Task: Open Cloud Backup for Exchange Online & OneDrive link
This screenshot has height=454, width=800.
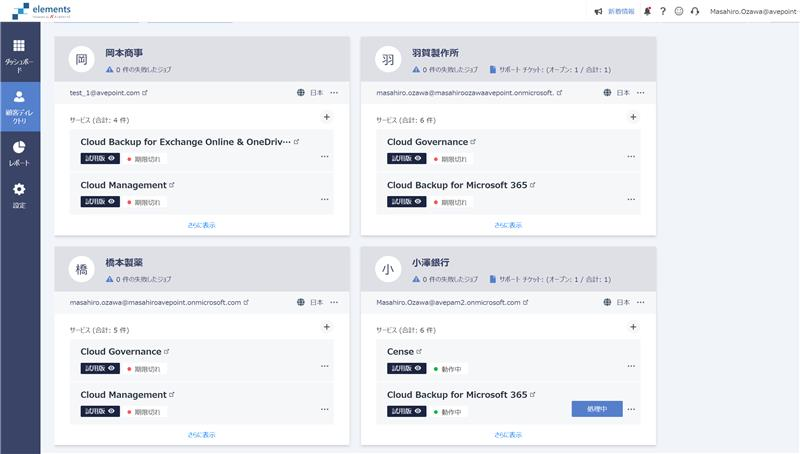Action: point(189,142)
